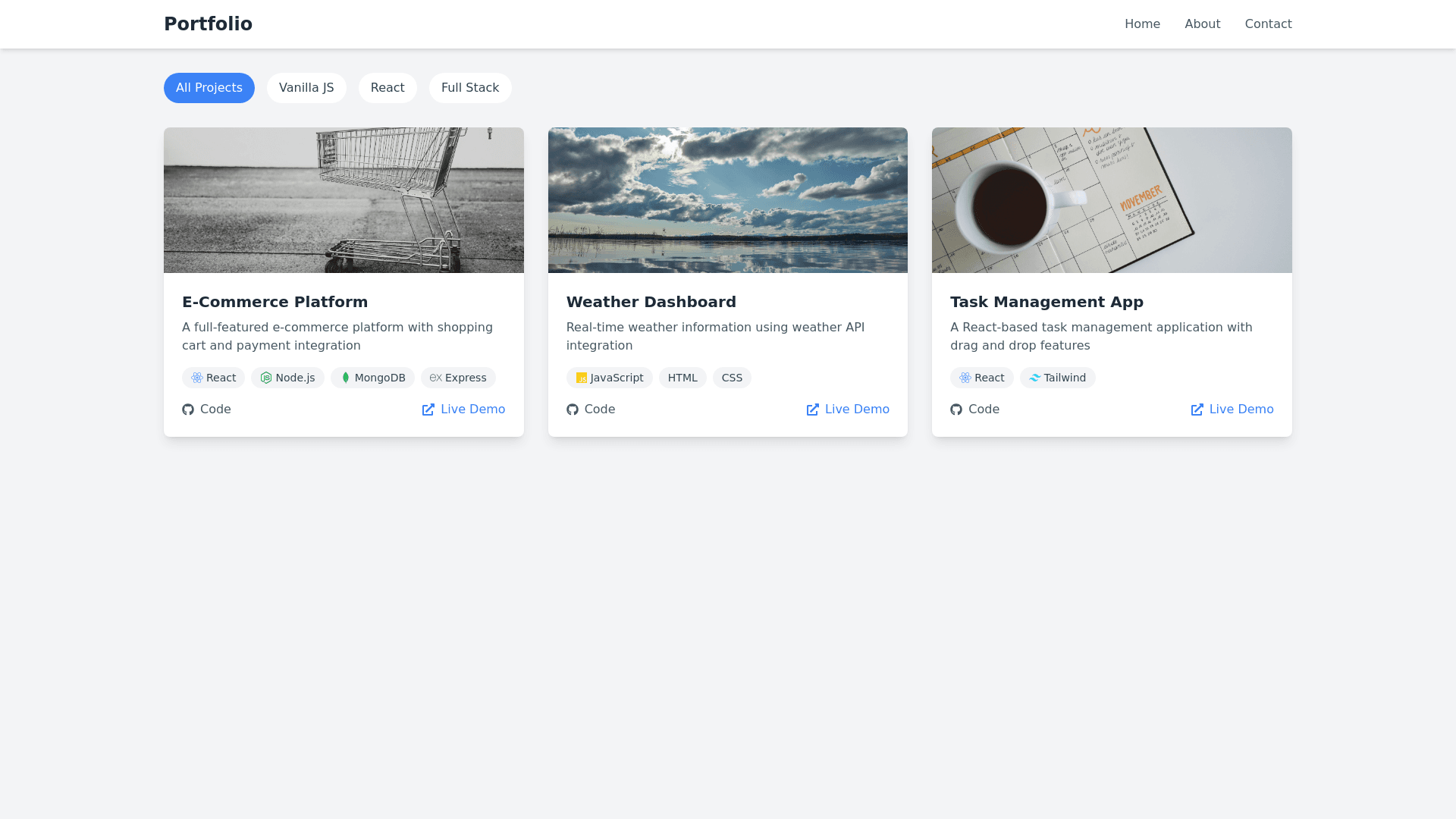Click external link icon on E-Commerce card

(x=428, y=409)
